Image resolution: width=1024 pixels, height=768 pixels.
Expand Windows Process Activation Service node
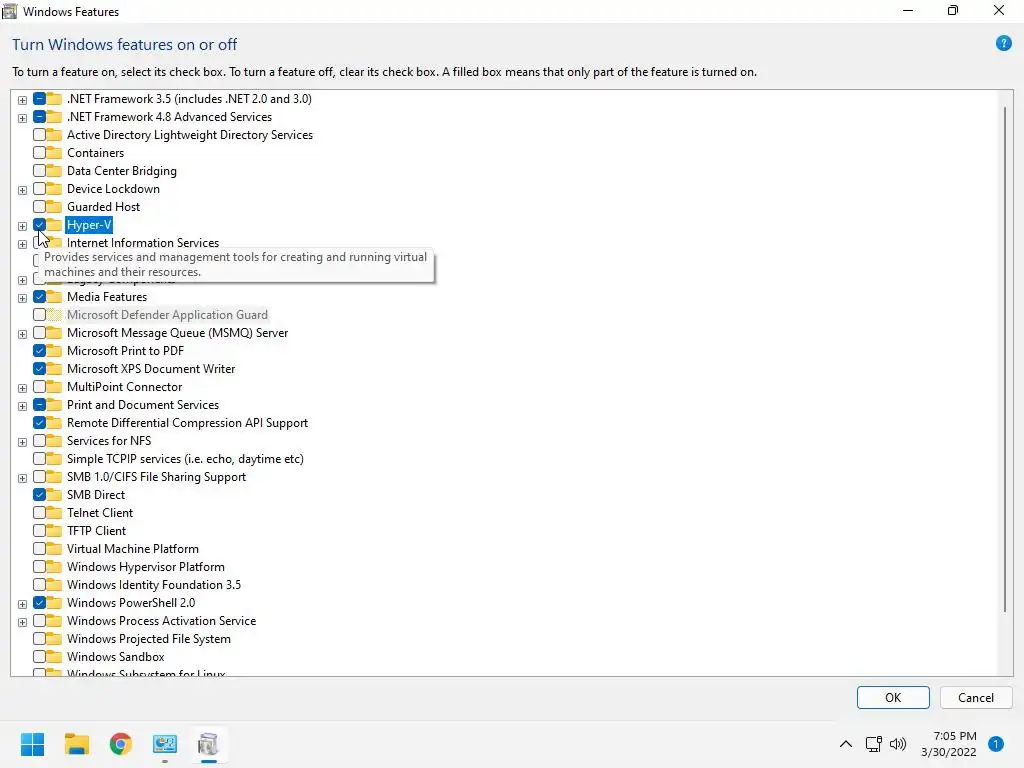tap(22, 622)
